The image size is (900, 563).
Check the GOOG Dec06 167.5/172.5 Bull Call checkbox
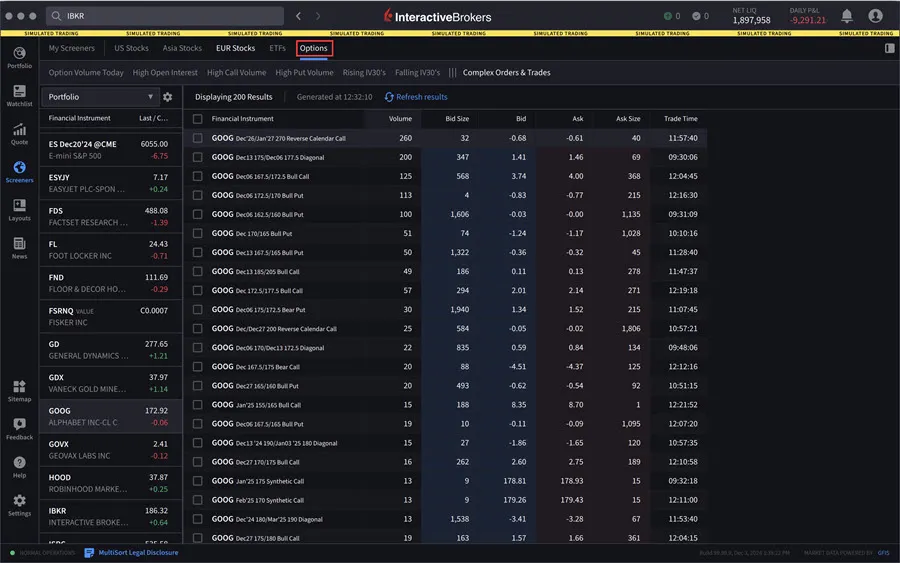click(197, 176)
